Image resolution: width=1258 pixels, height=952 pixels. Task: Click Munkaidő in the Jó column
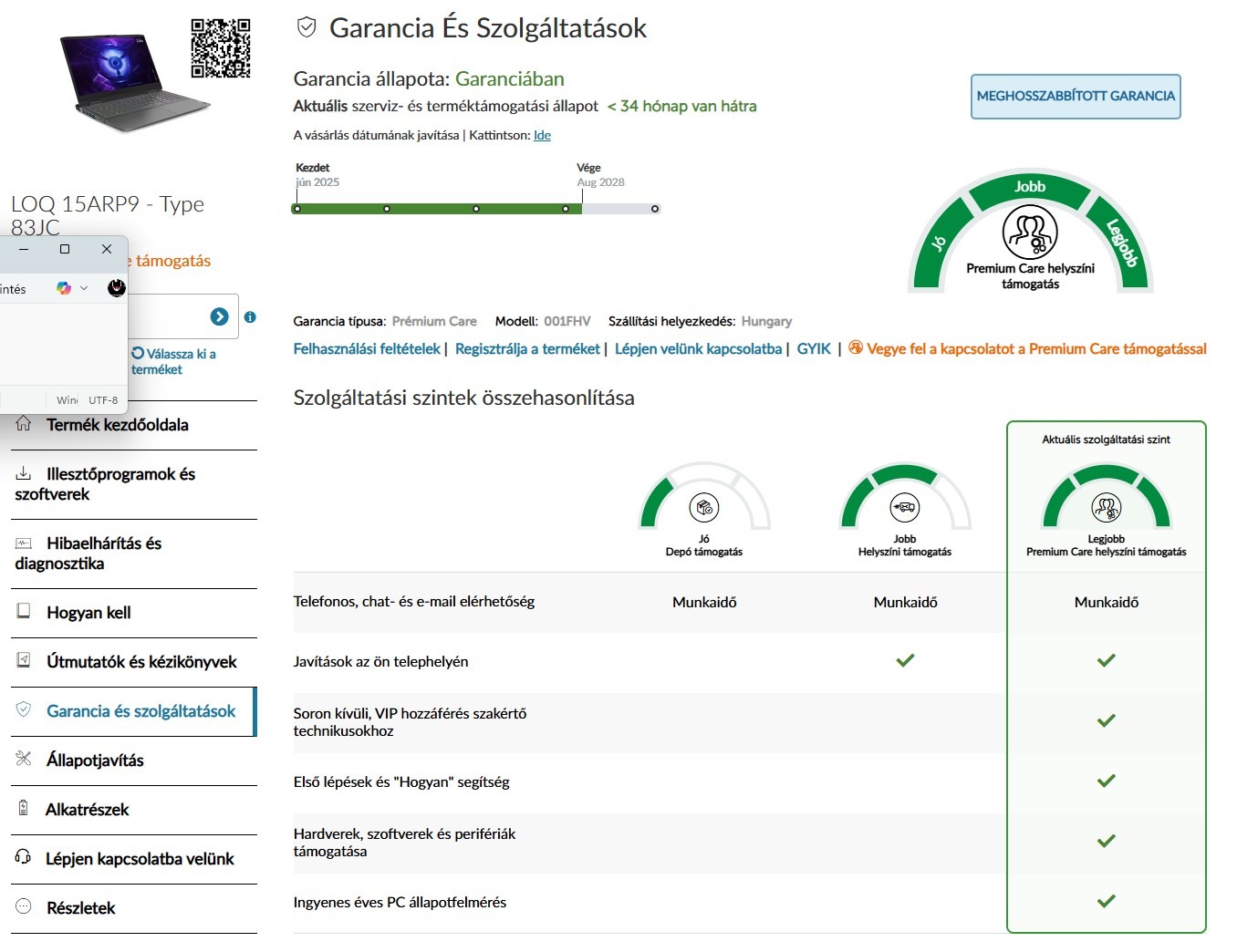[x=704, y=603]
